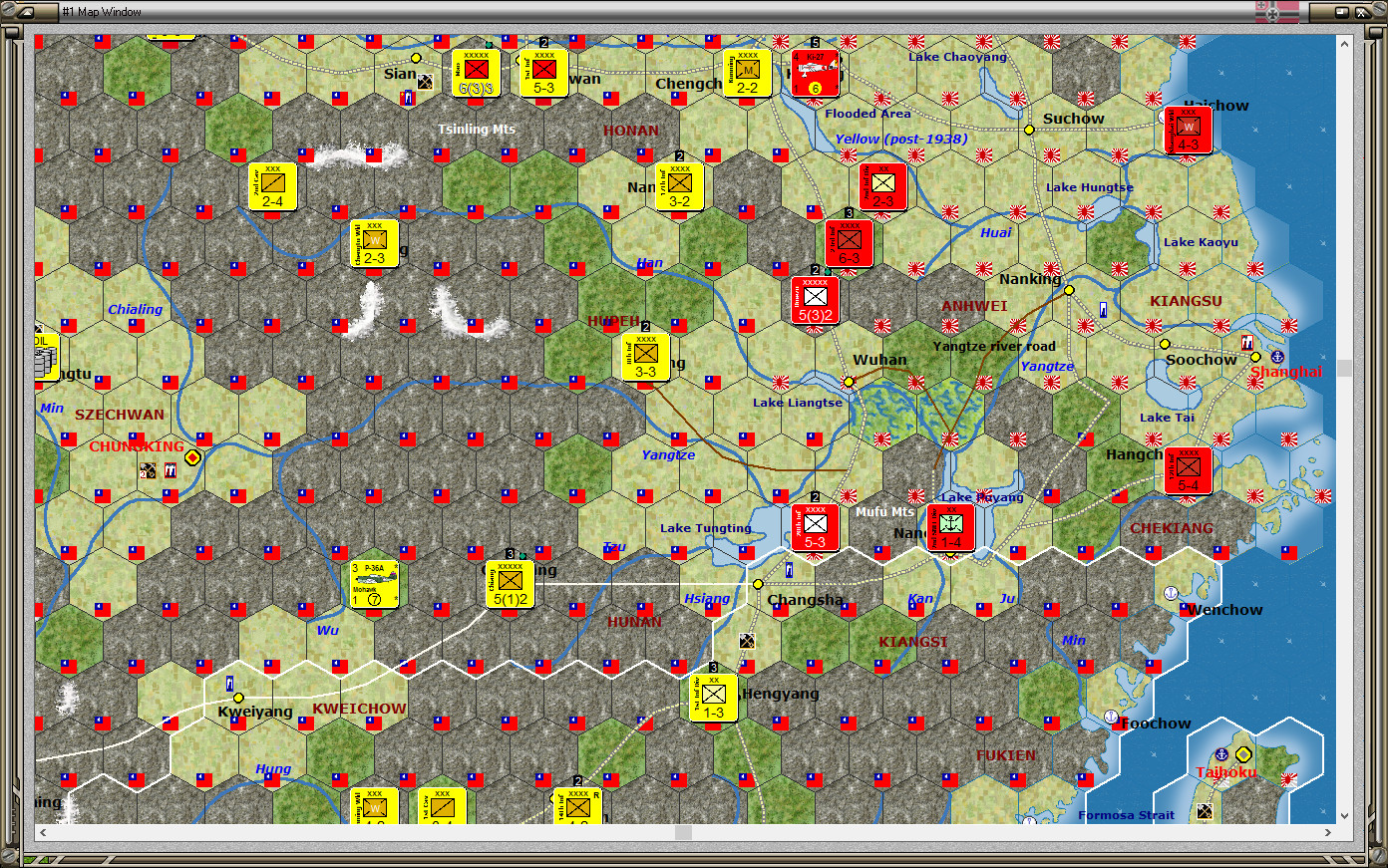Image resolution: width=1388 pixels, height=868 pixels.
Task: Click the Sian city dot
Action: [x=416, y=58]
